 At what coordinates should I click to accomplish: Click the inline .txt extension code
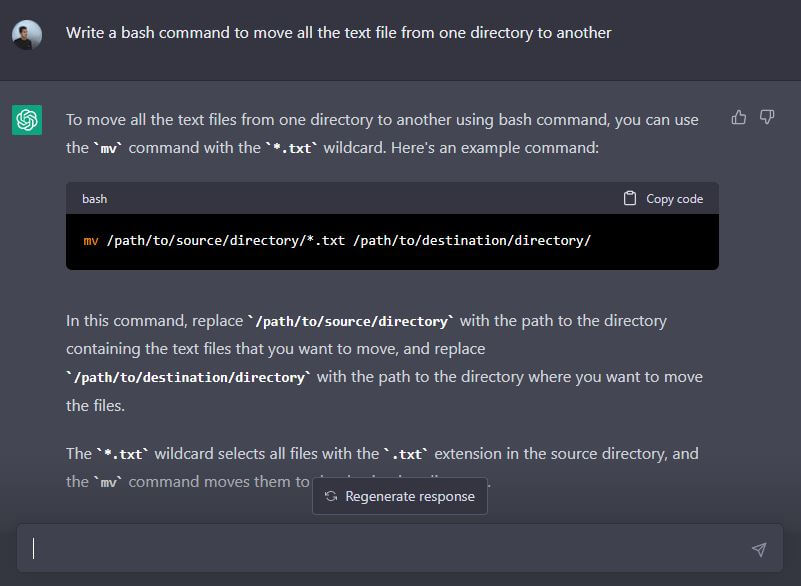click(x=405, y=454)
